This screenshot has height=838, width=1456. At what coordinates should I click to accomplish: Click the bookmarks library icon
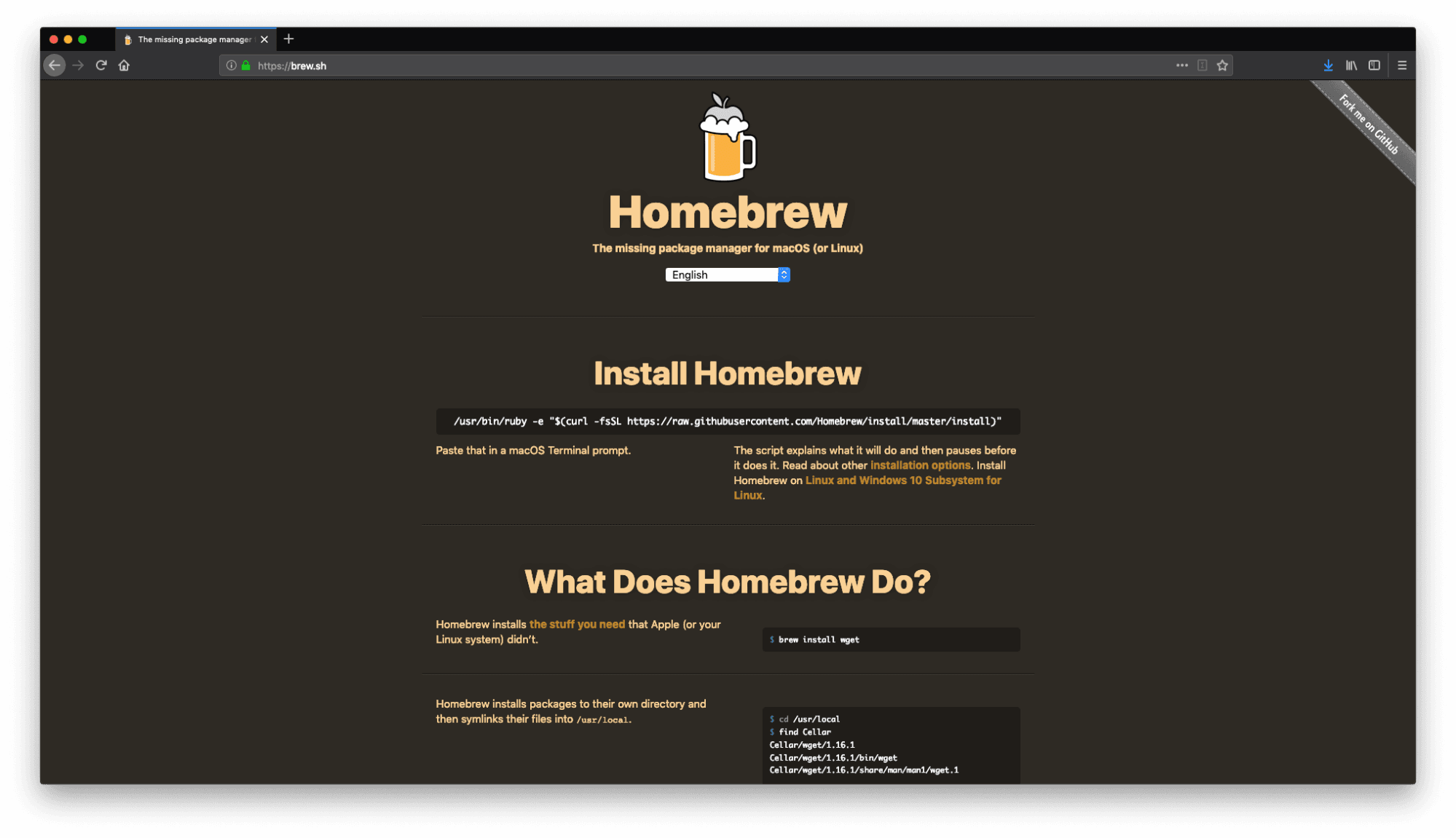coord(1352,65)
